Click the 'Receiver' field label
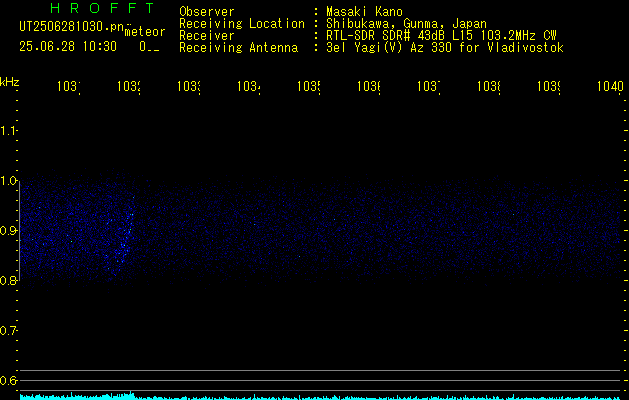The width and height of the screenshot is (629, 400). click(x=207, y=36)
